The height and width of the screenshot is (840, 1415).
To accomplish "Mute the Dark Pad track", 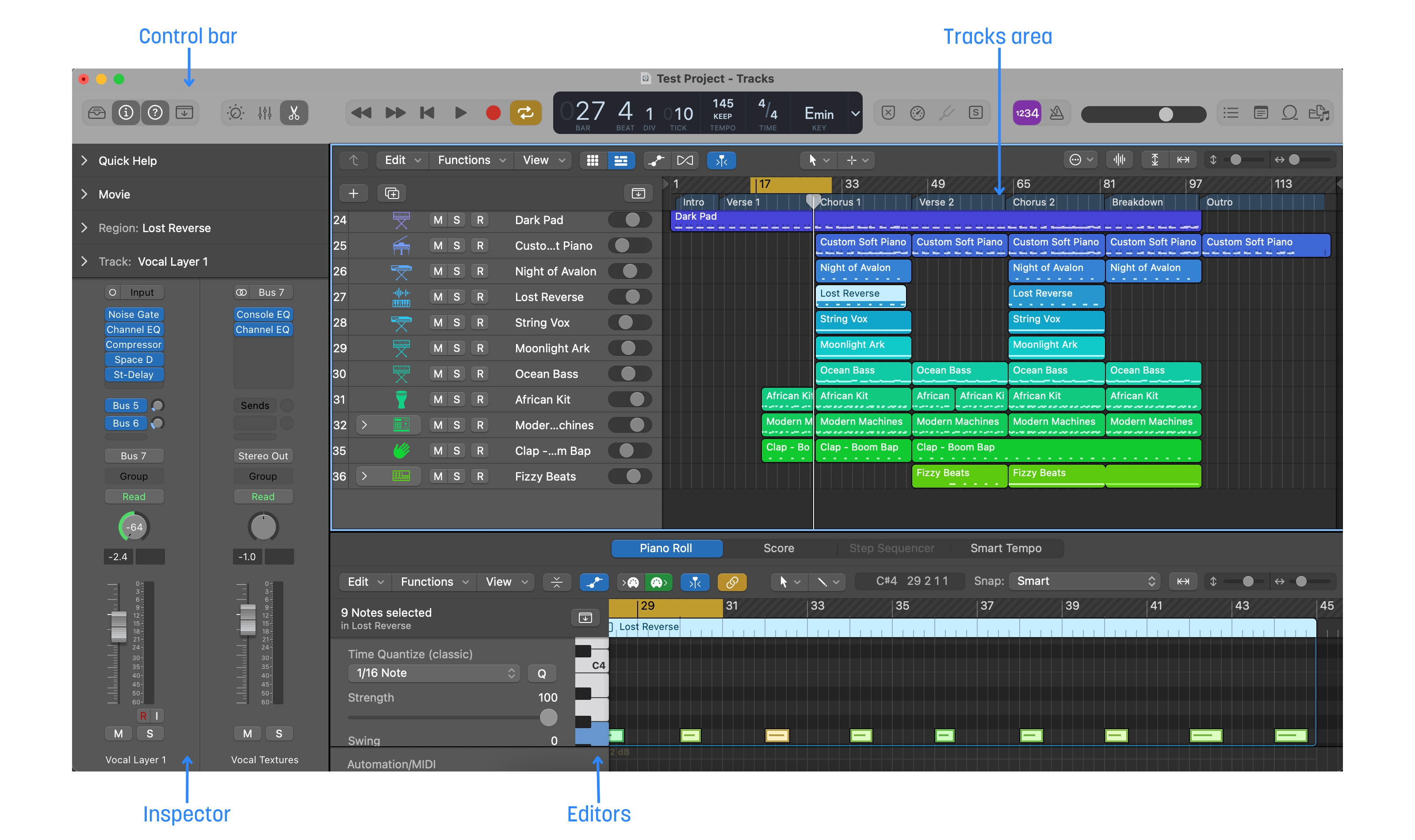I will [x=438, y=220].
